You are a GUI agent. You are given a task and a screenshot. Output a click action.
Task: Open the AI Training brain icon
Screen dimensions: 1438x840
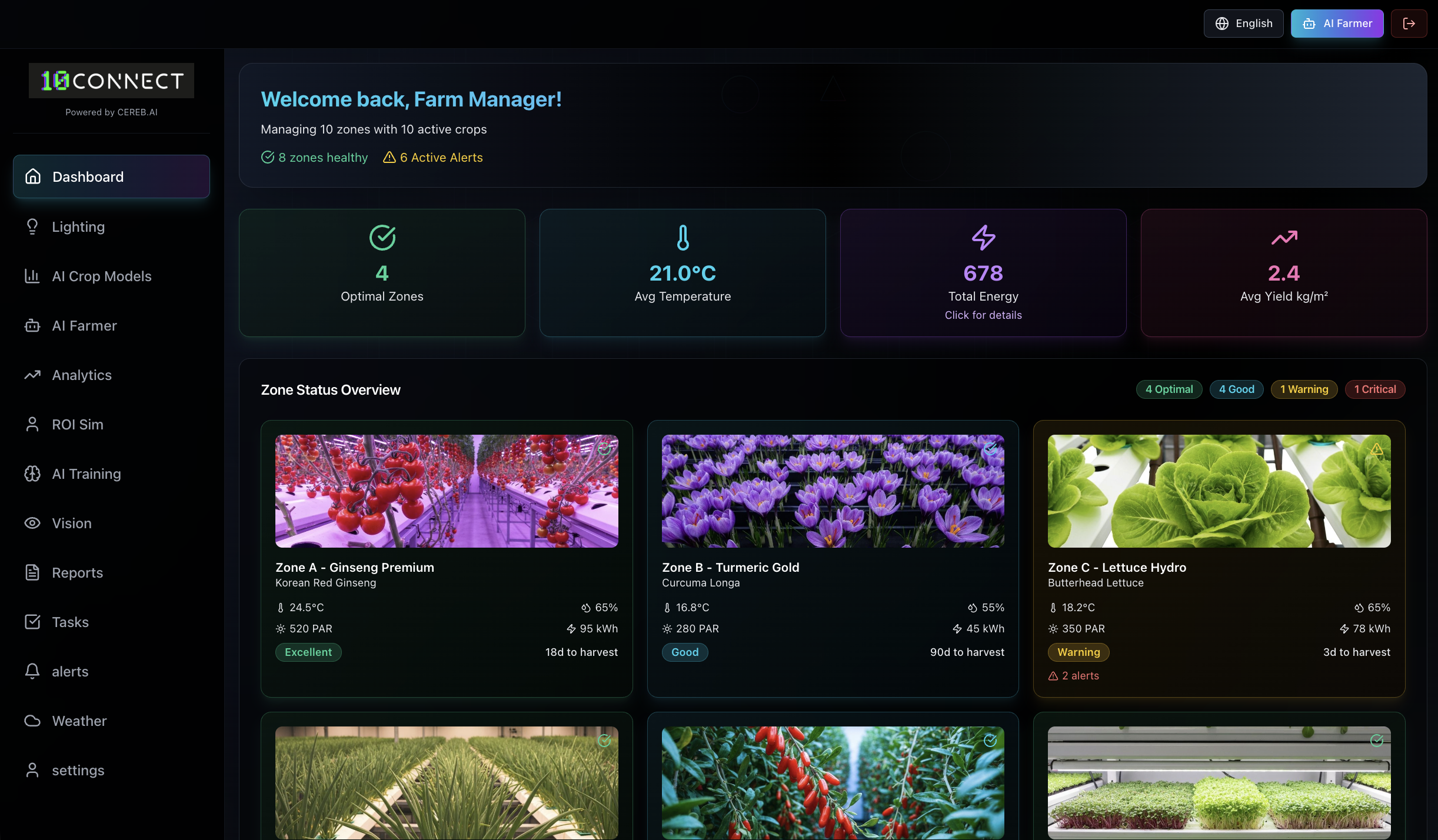click(x=32, y=474)
